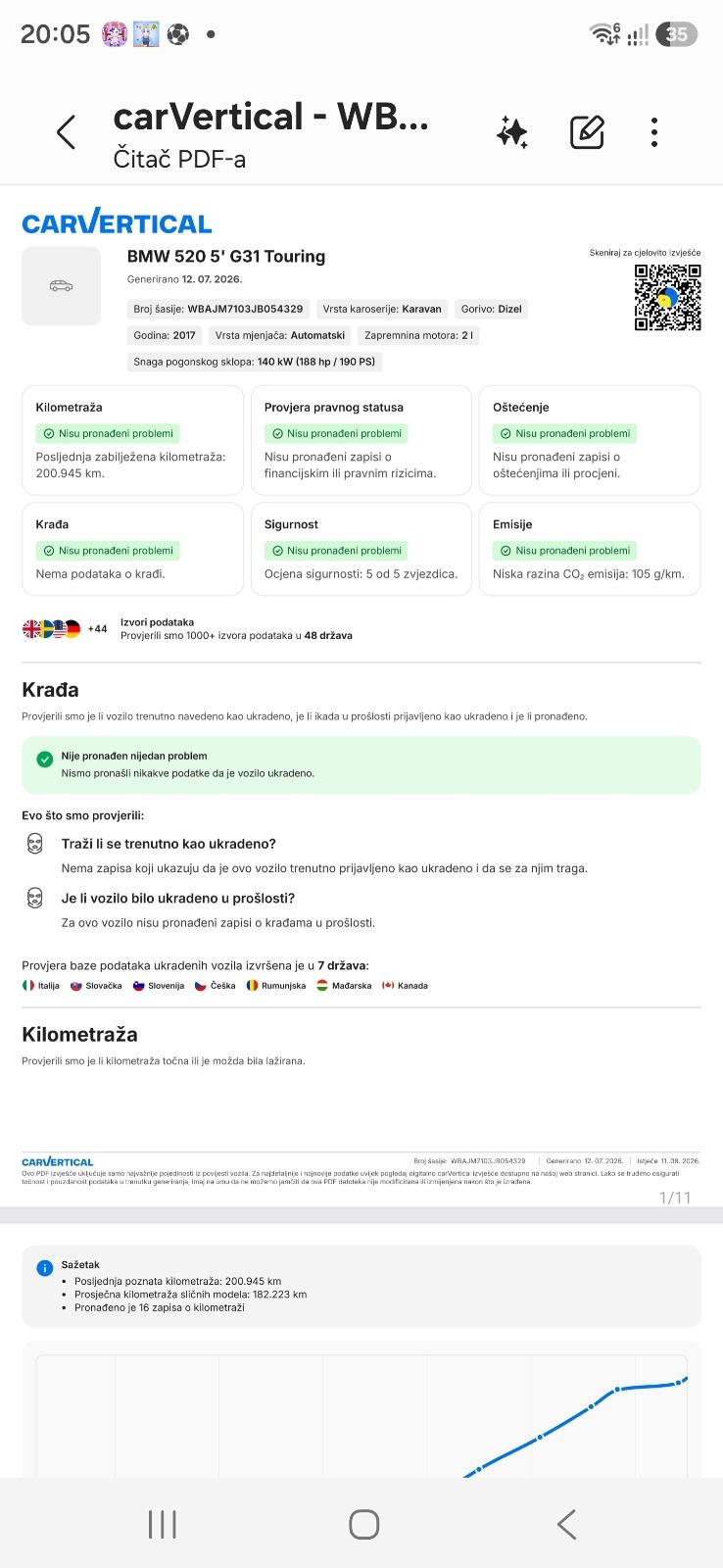This screenshot has height=1568, width=723.
Task: Open the AI sparkle assistant icon
Action: pyautogui.click(x=512, y=132)
